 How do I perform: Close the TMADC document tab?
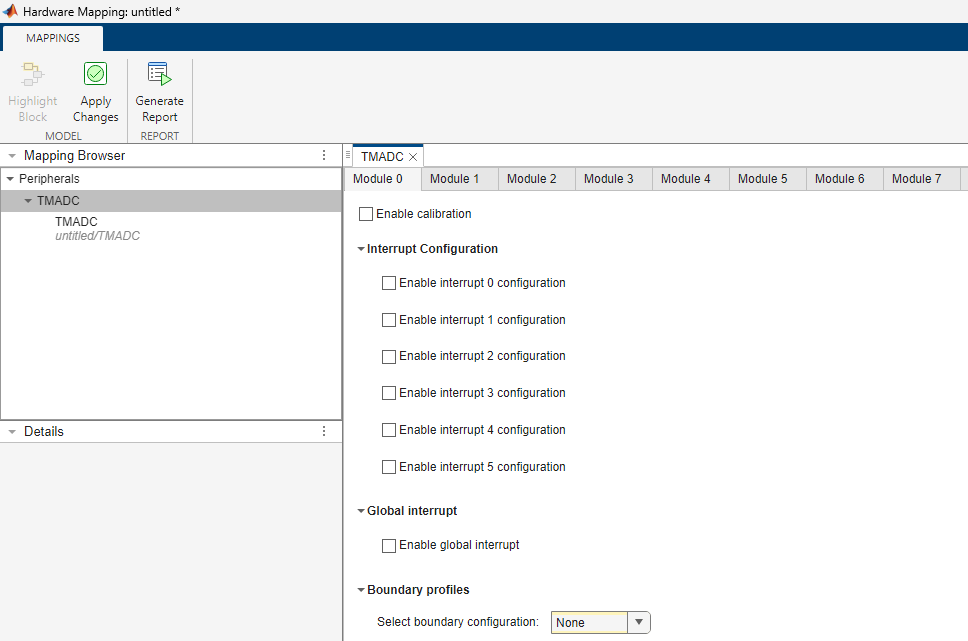(413, 157)
